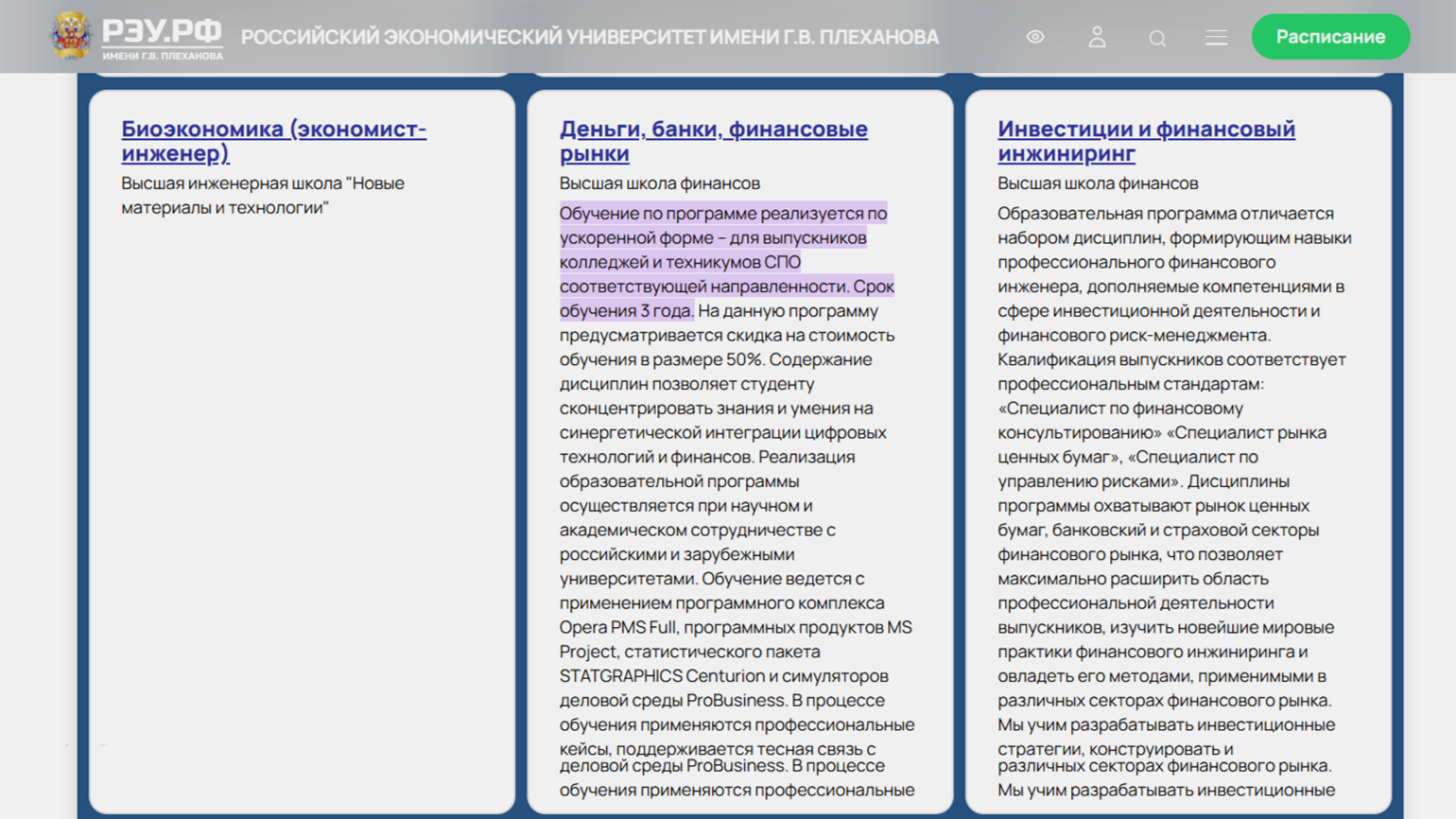Toggle the accessibility eye icon in header
1456x819 pixels.
click(x=1035, y=37)
